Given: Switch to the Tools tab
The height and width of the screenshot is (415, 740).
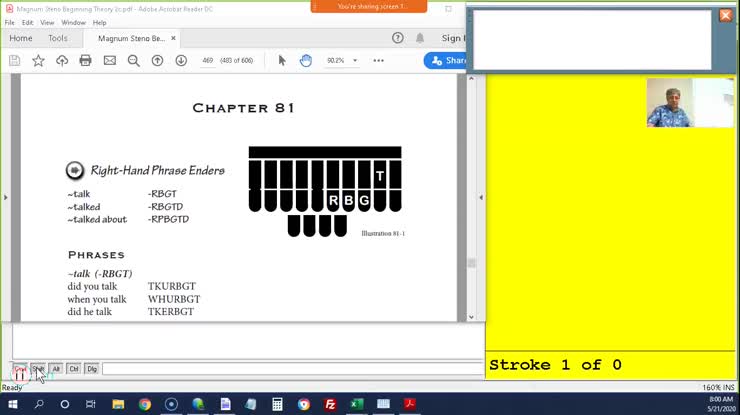Looking at the screenshot, I should (58, 38).
